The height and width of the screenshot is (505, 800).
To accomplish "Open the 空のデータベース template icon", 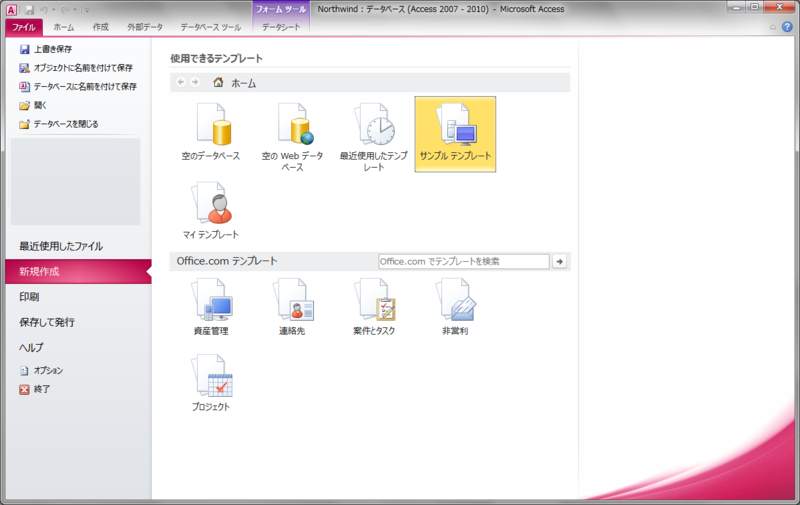I will tap(210, 134).
